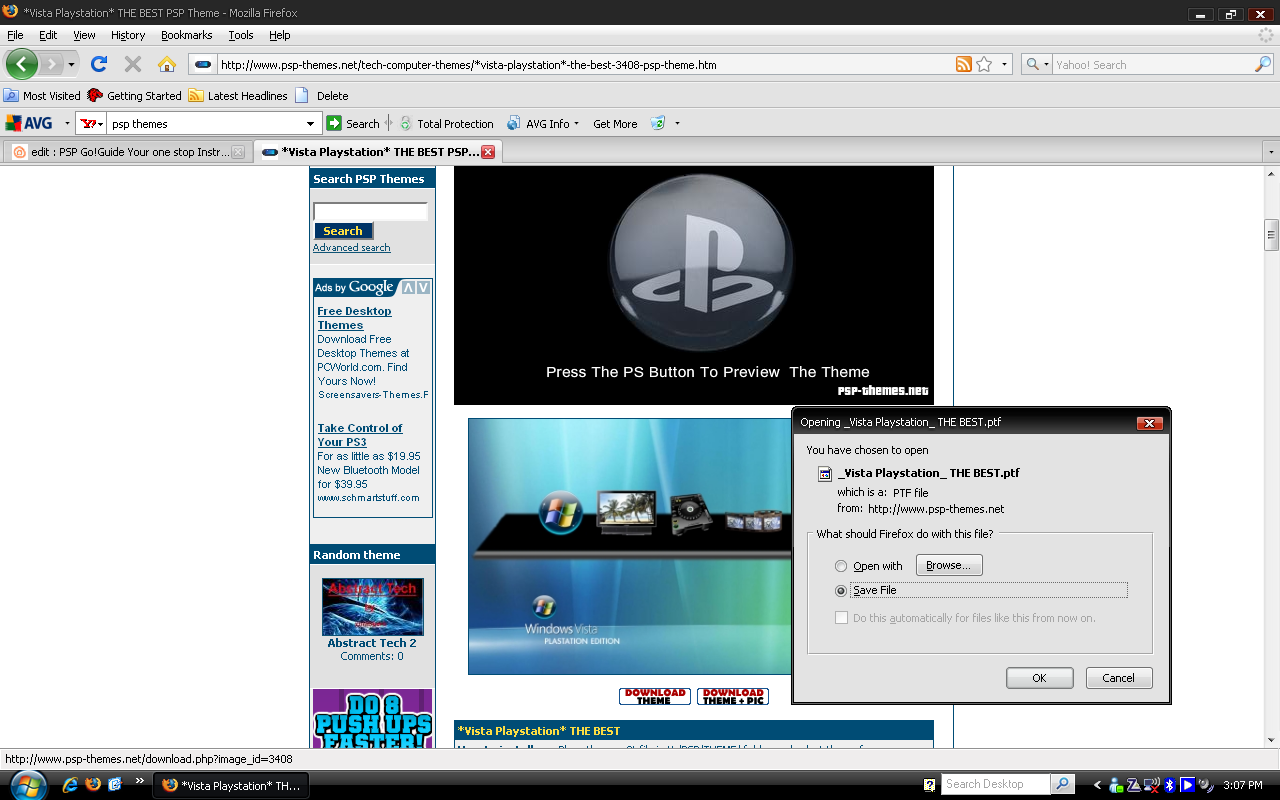Open the list all tabs dropdown
This screenshot has width=1280, height=800.
point(1271,152)
